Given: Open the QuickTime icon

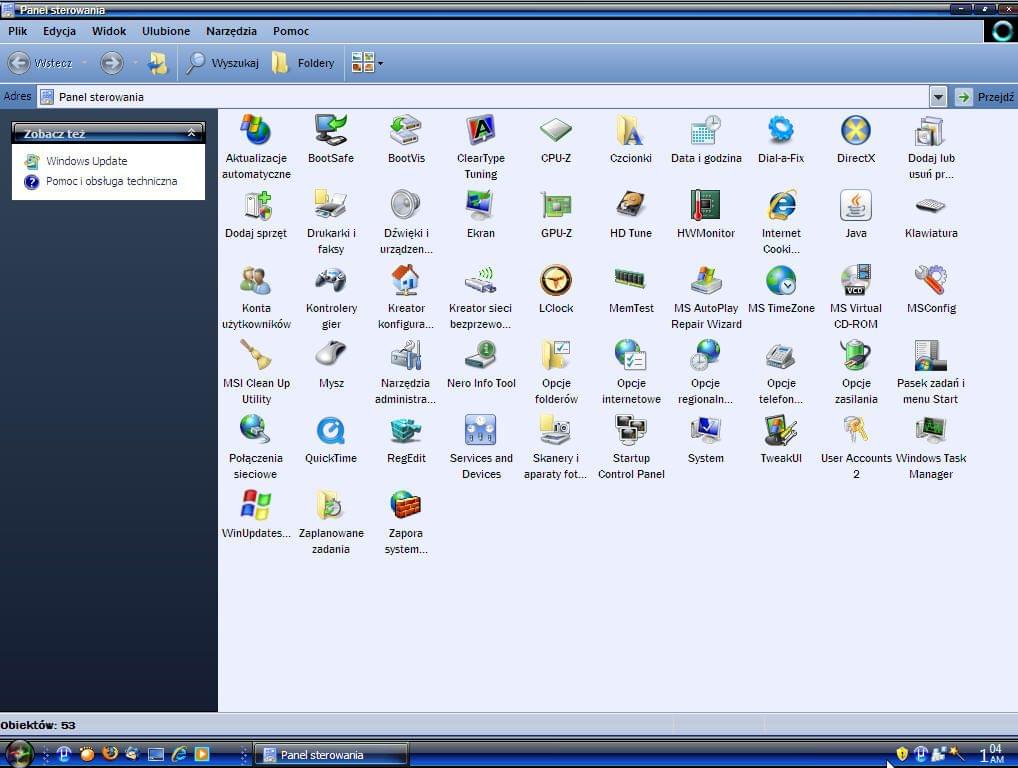Looking at the screenshot, I should pyautogui.click(x=331, y=439).
